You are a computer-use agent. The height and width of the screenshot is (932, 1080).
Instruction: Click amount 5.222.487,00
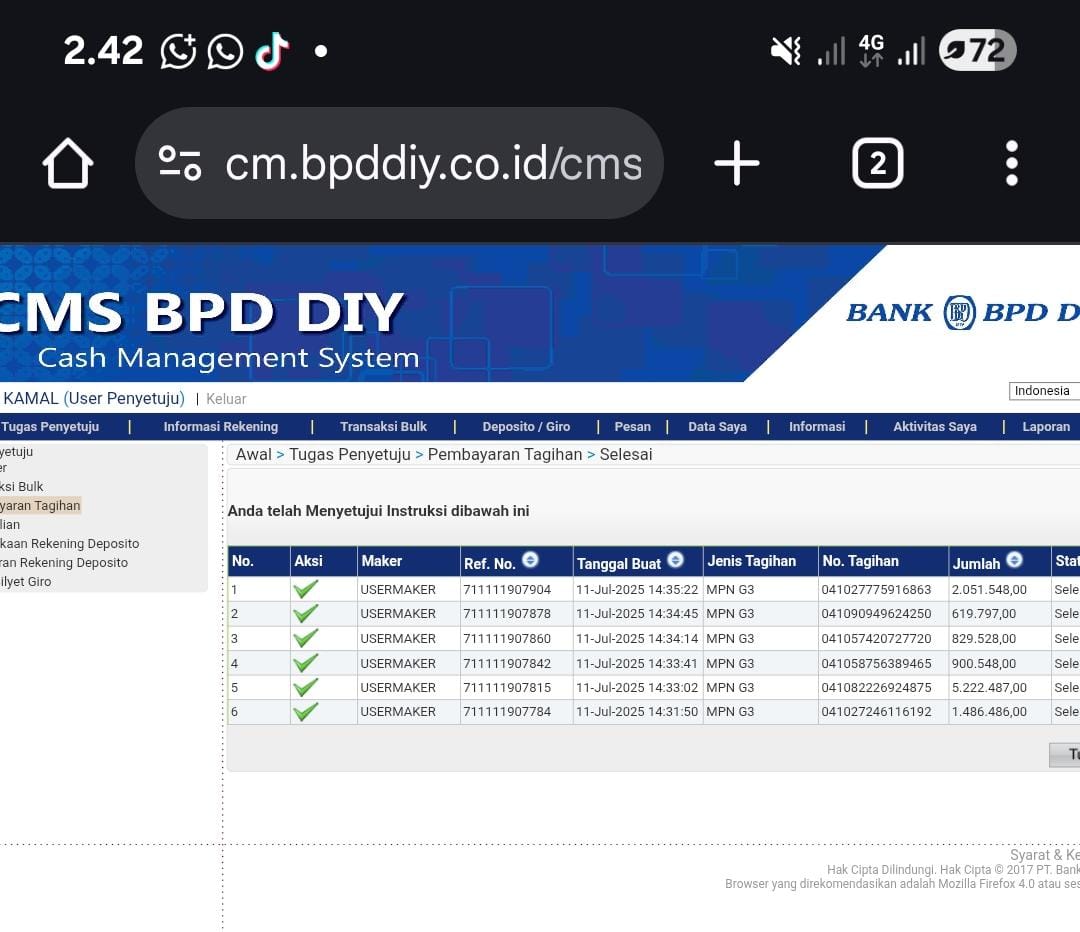tap(989, 687)
